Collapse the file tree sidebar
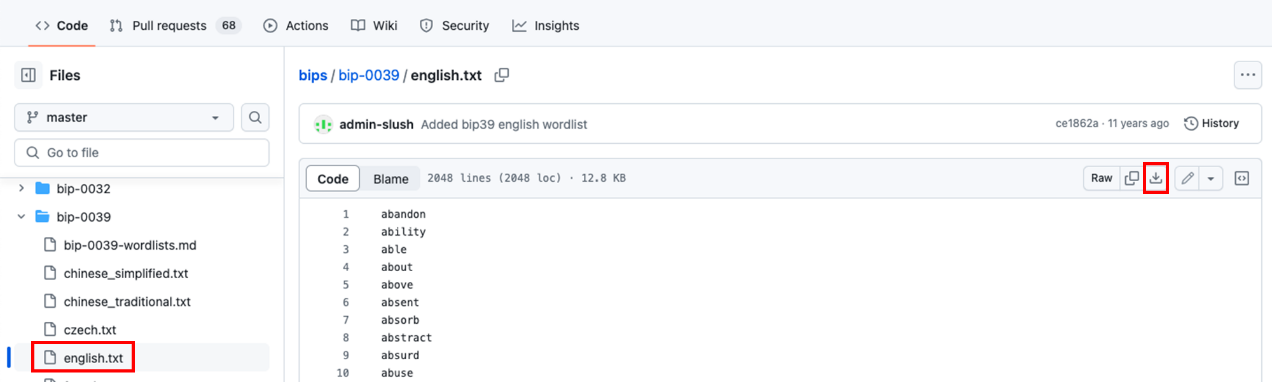Image resolution: width=1272 pixels, height=382 pixels. pyautogui.click(x=28, y=75)
